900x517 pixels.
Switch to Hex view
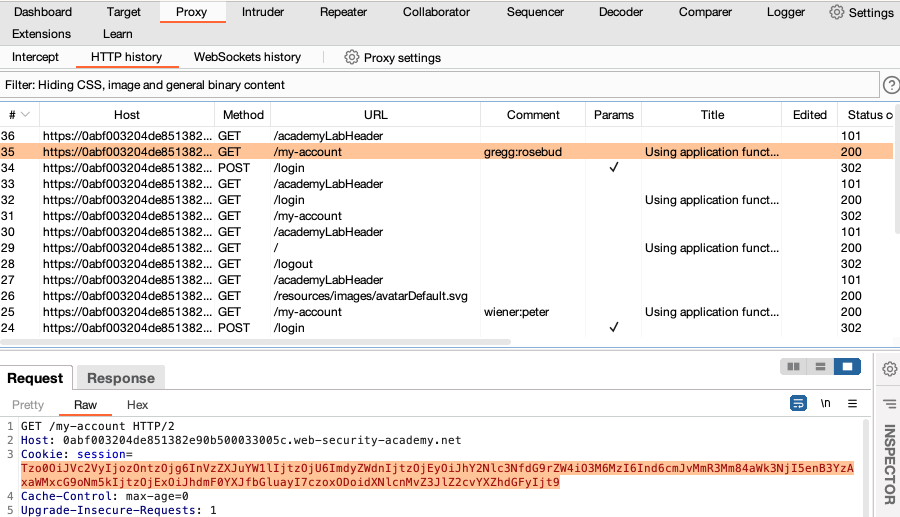click(x=138, y=405)
